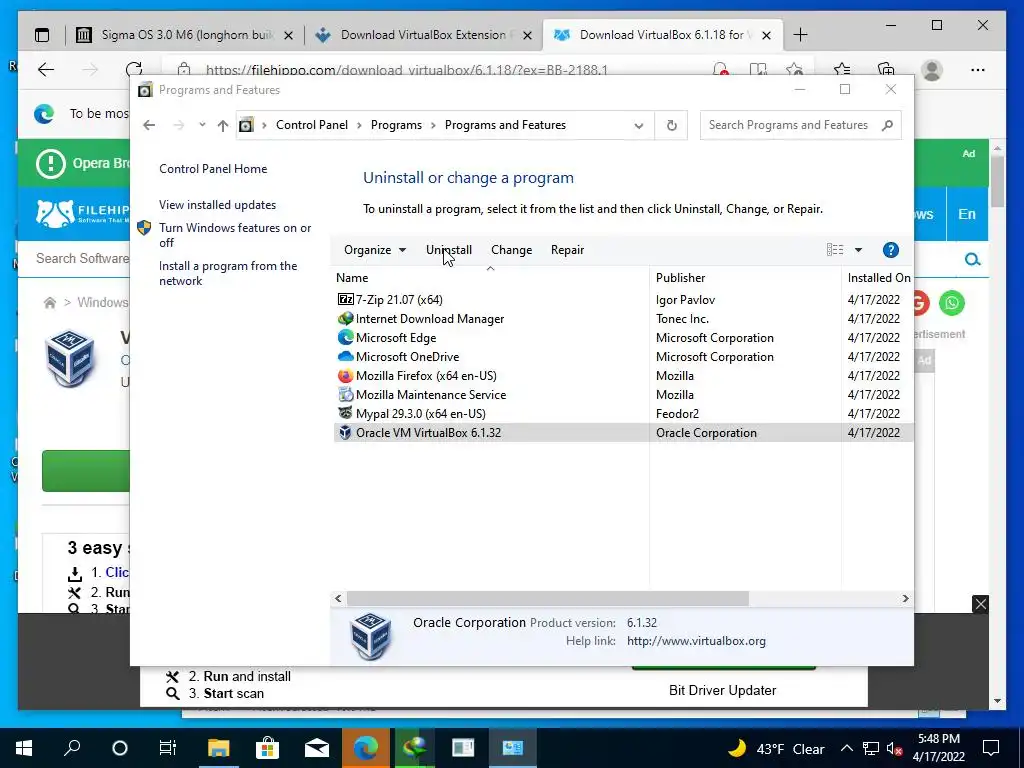Click the OneDrive cloud list icon
1024x768 pixels.
pyautogui.click(x=345, y=357)
